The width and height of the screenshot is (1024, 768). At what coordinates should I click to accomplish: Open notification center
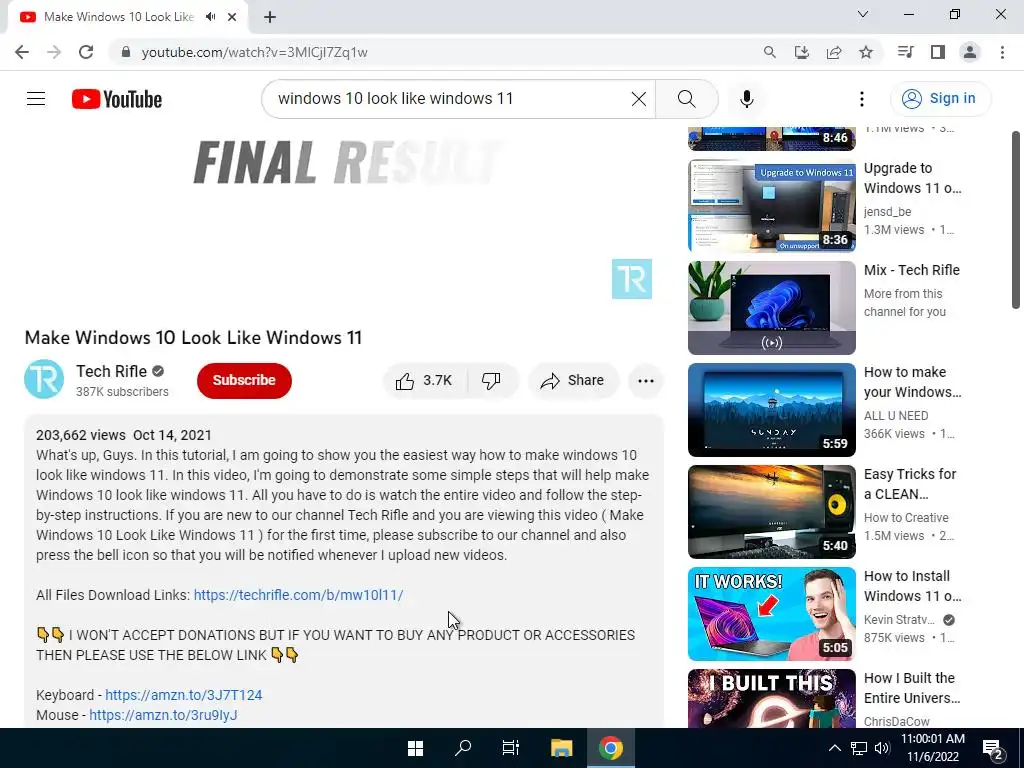993,749
